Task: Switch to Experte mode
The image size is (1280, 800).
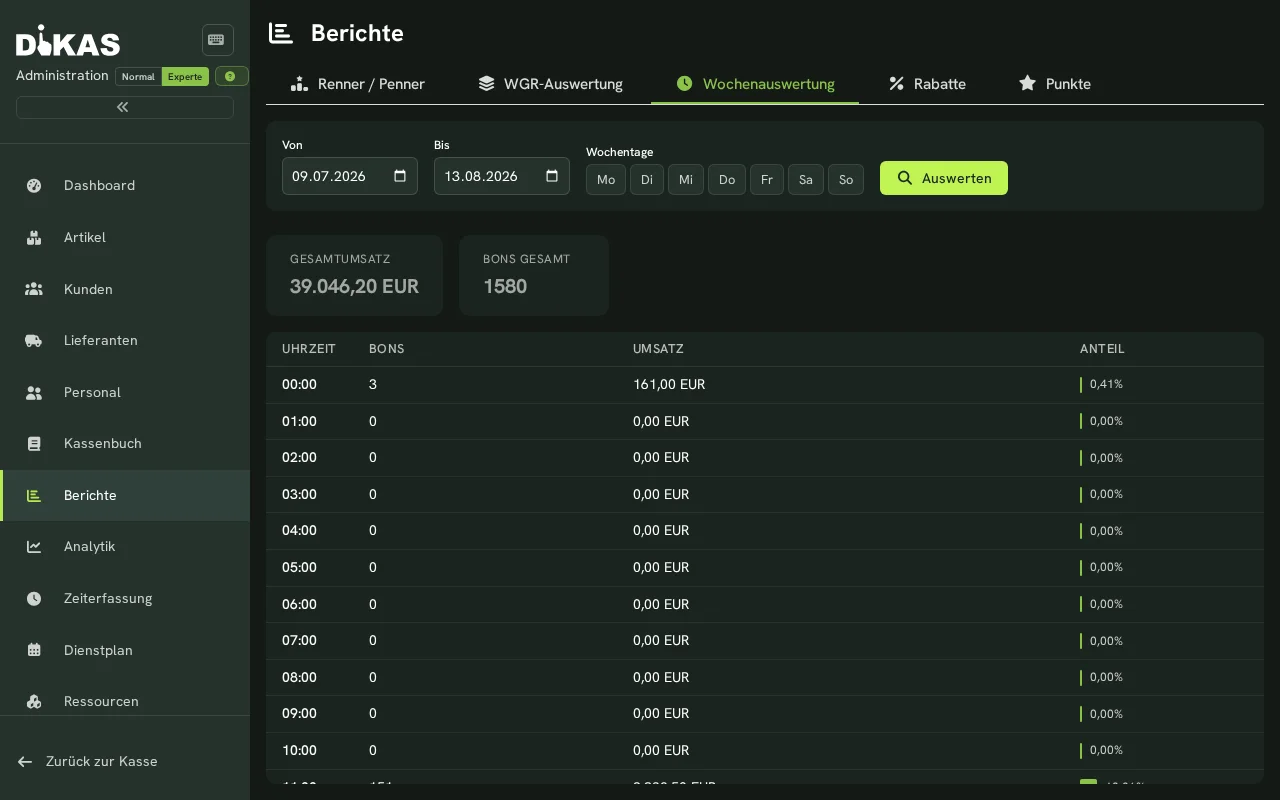Action: [185, 76]
